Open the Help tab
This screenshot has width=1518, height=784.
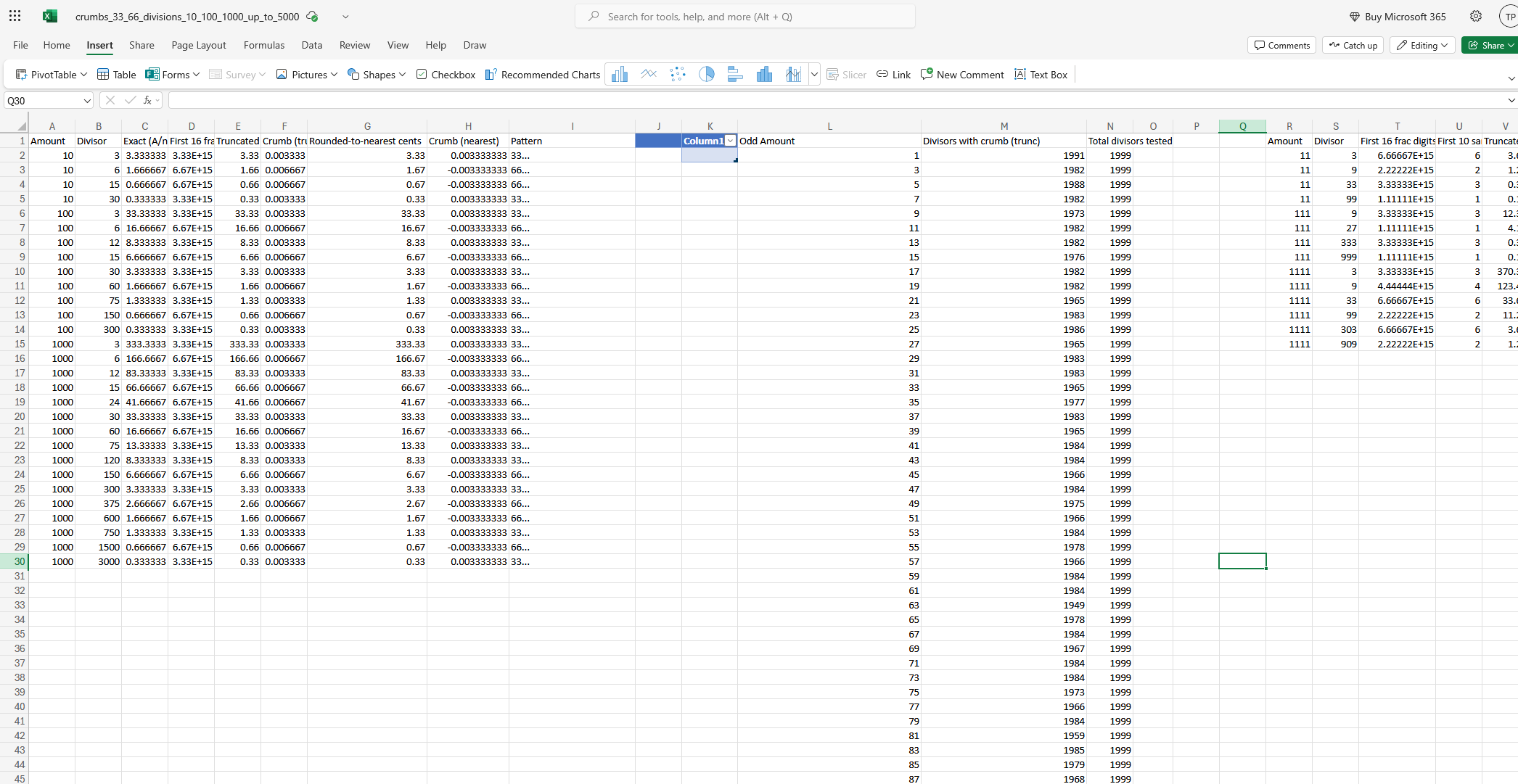[x=435, y=45]
